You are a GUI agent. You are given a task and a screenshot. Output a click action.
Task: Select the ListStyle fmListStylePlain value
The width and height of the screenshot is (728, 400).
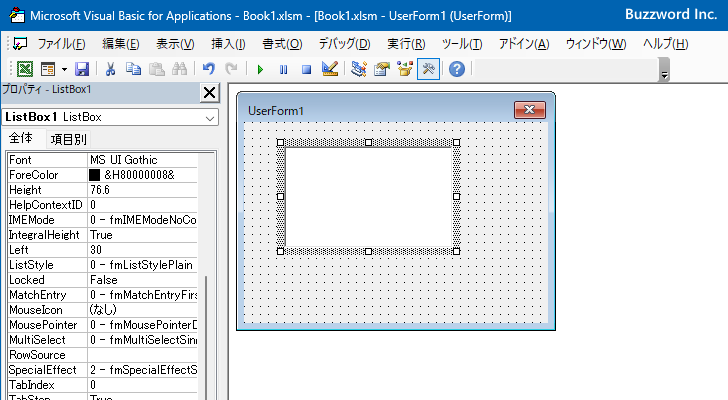(x=143, y=265)
